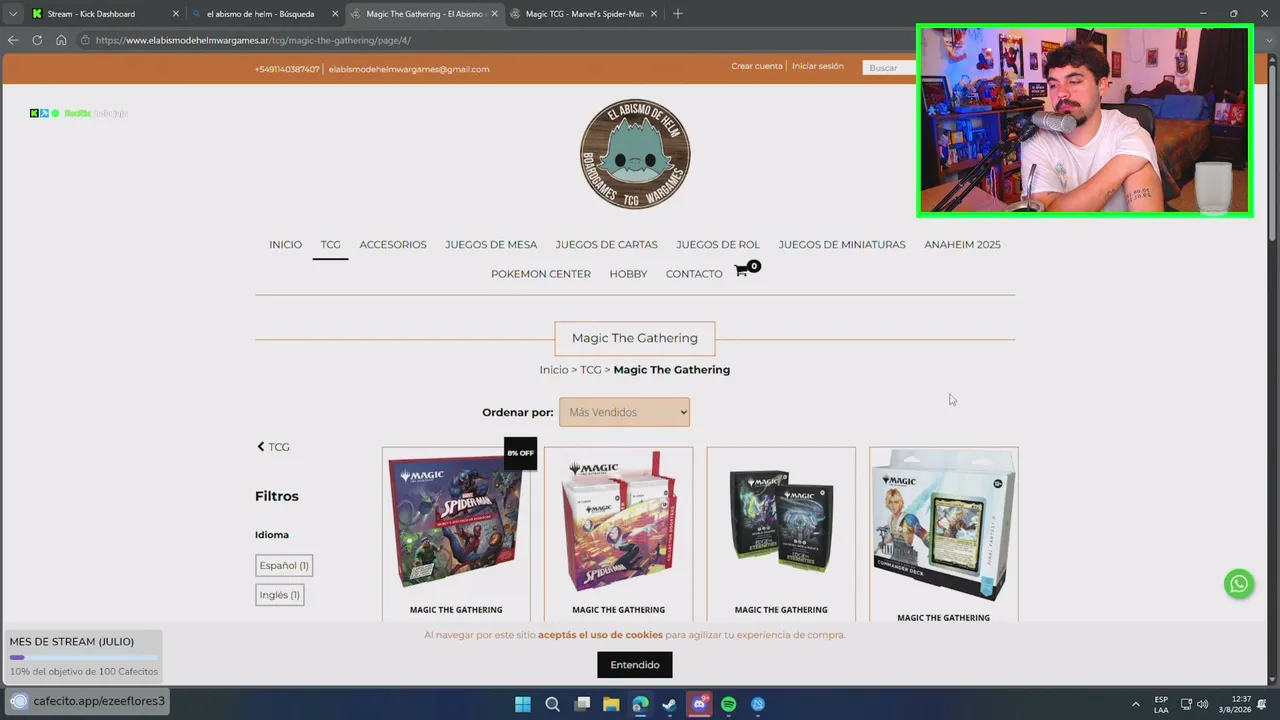Click the 'Iniciar sesión' link
Viewport: 1280px width, 720px height.
[818, 66]
